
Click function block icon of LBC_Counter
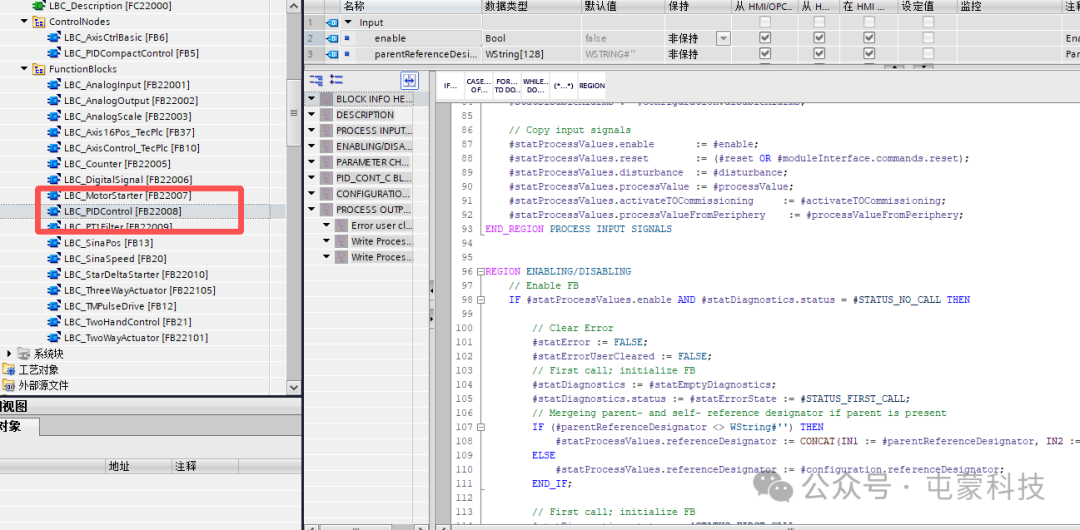point(55,164)
